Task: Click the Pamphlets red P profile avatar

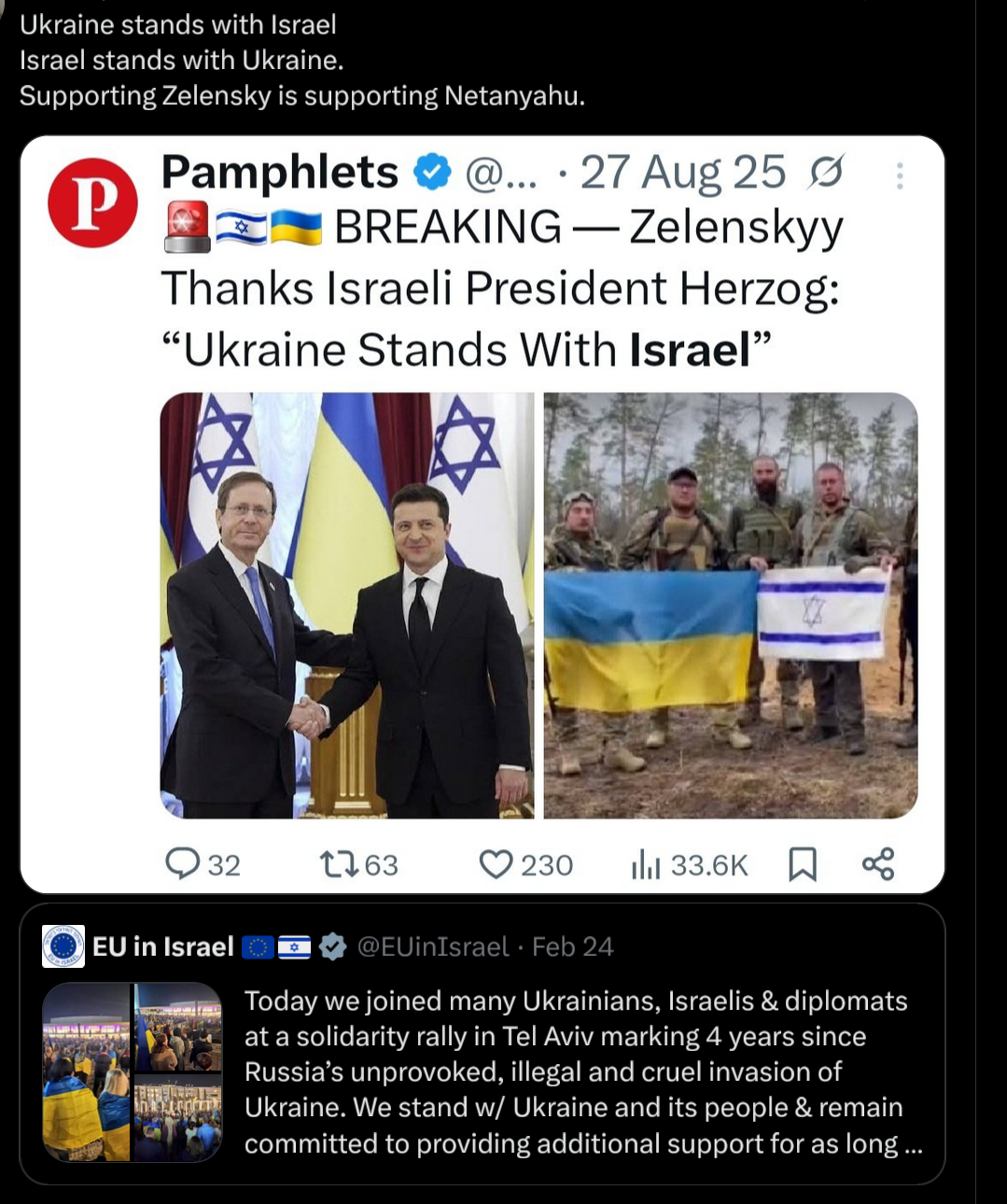Action: (x=93, y=203)
